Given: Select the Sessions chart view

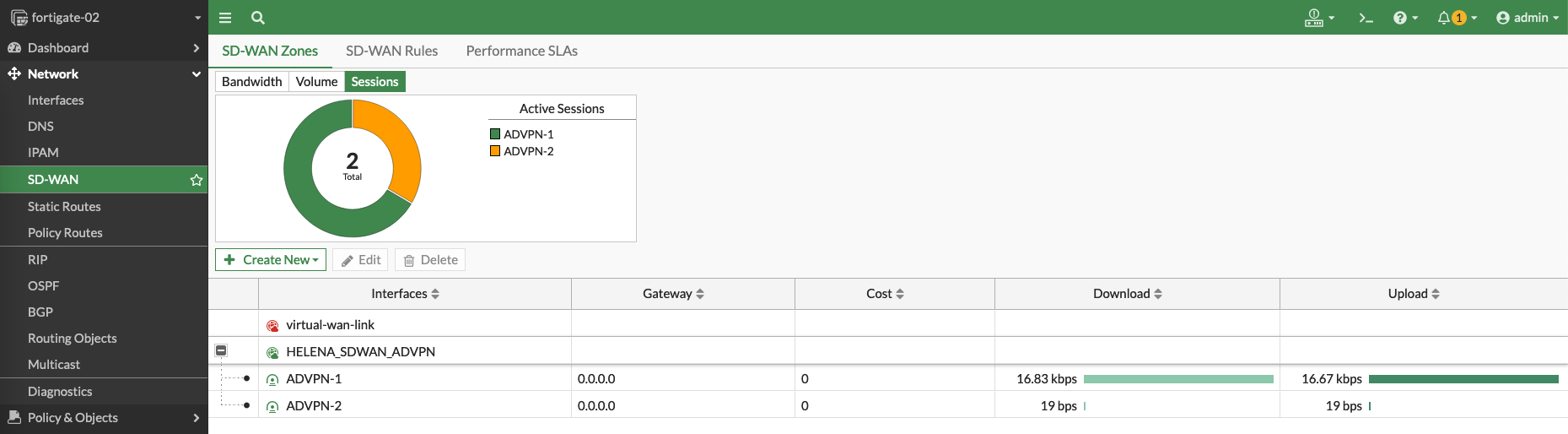Looking at the screenshot, I should (374, 82).
